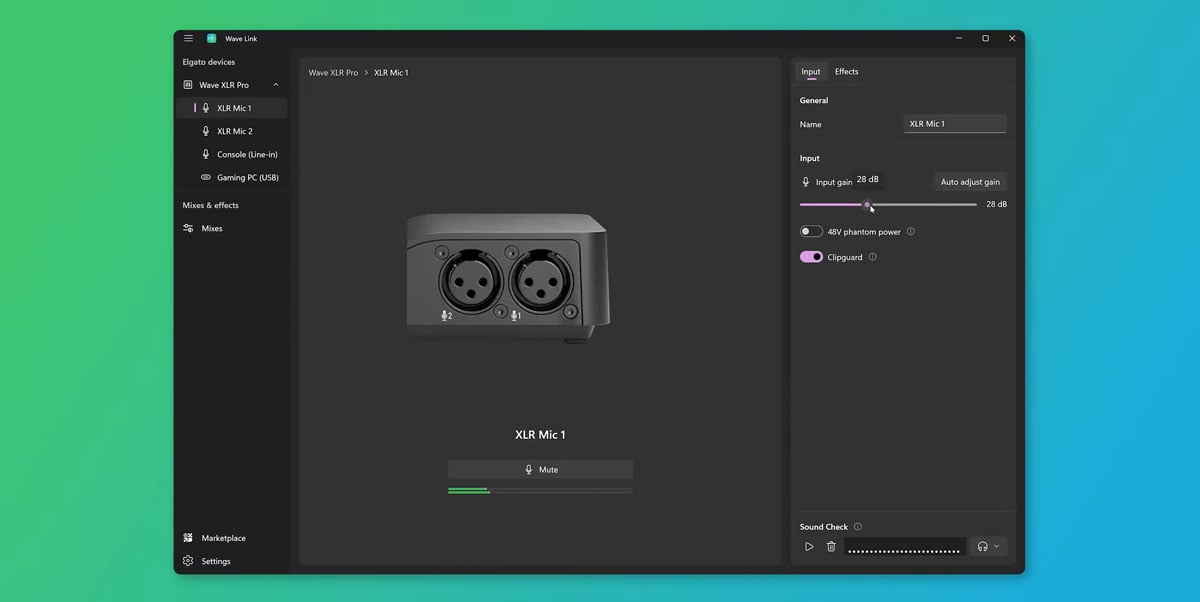The width and height of the screenshot is (1200, 602).
Task: Disable Clipguard
Action: click(x=811, y=257)
